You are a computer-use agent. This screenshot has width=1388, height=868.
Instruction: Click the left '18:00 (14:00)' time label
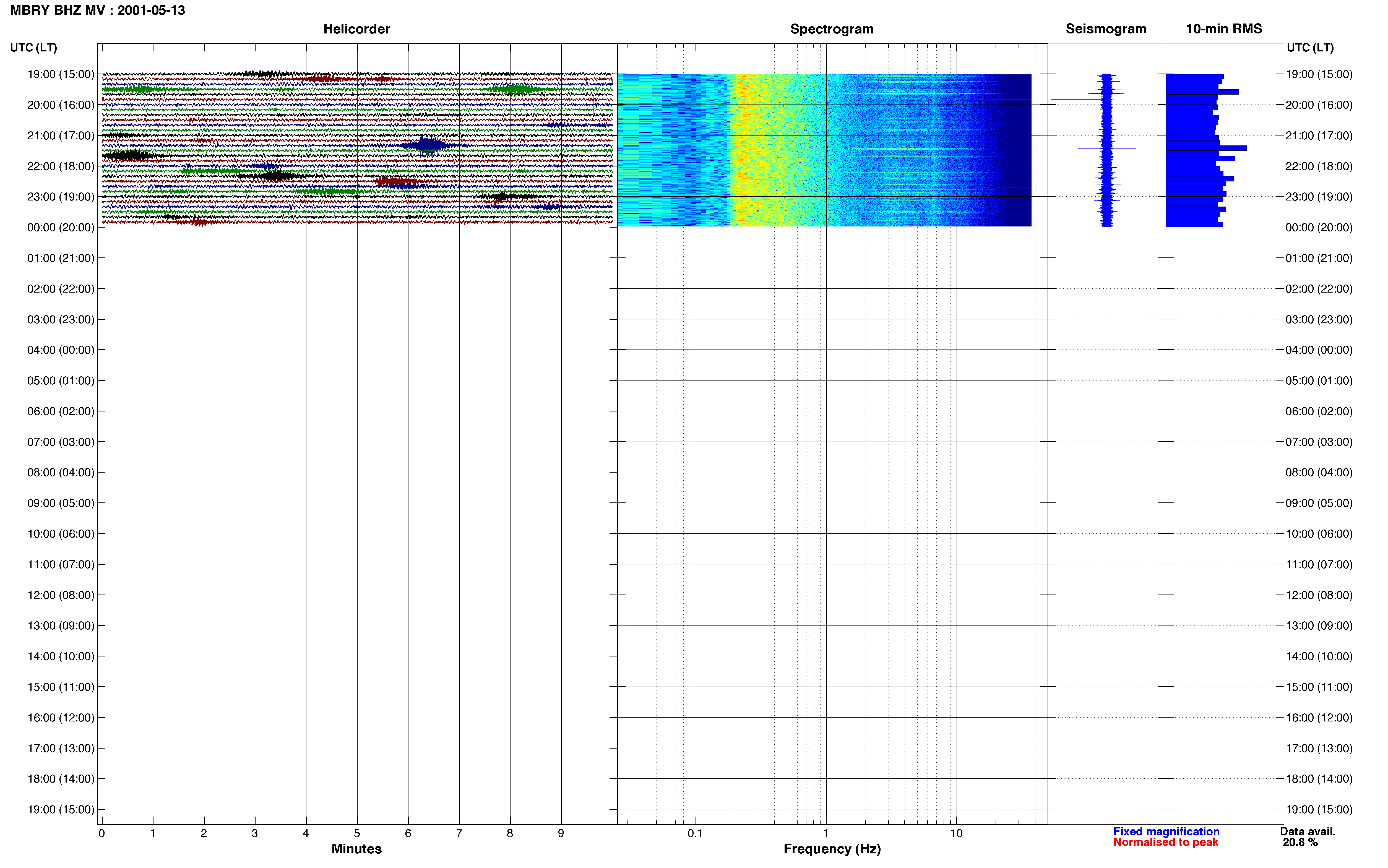61,779
